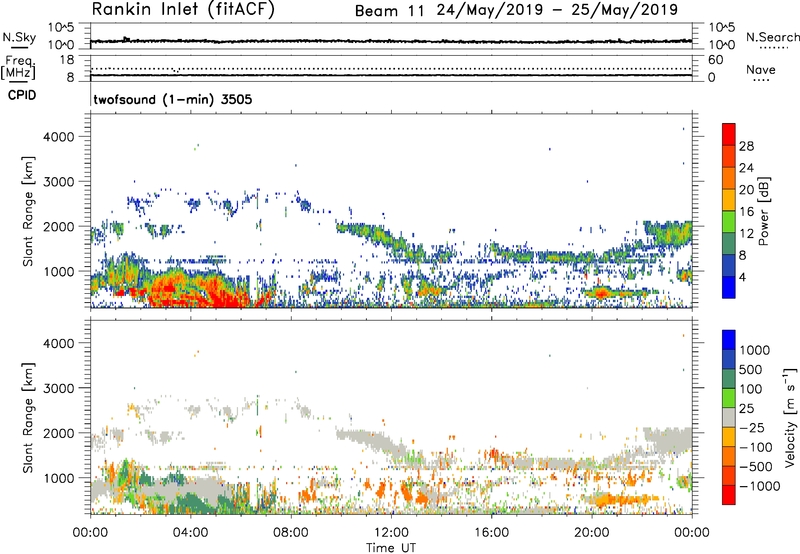Select the "-1000" label on the velocity colorbar

click(759, 486)
